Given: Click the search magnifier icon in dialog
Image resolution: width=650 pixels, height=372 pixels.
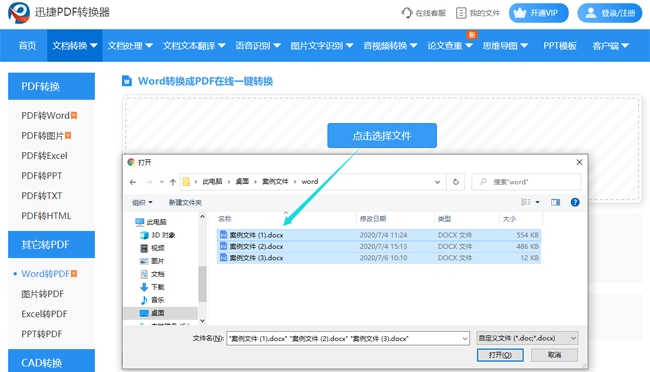Looking at the screenshot, I should tap(483, 182).
